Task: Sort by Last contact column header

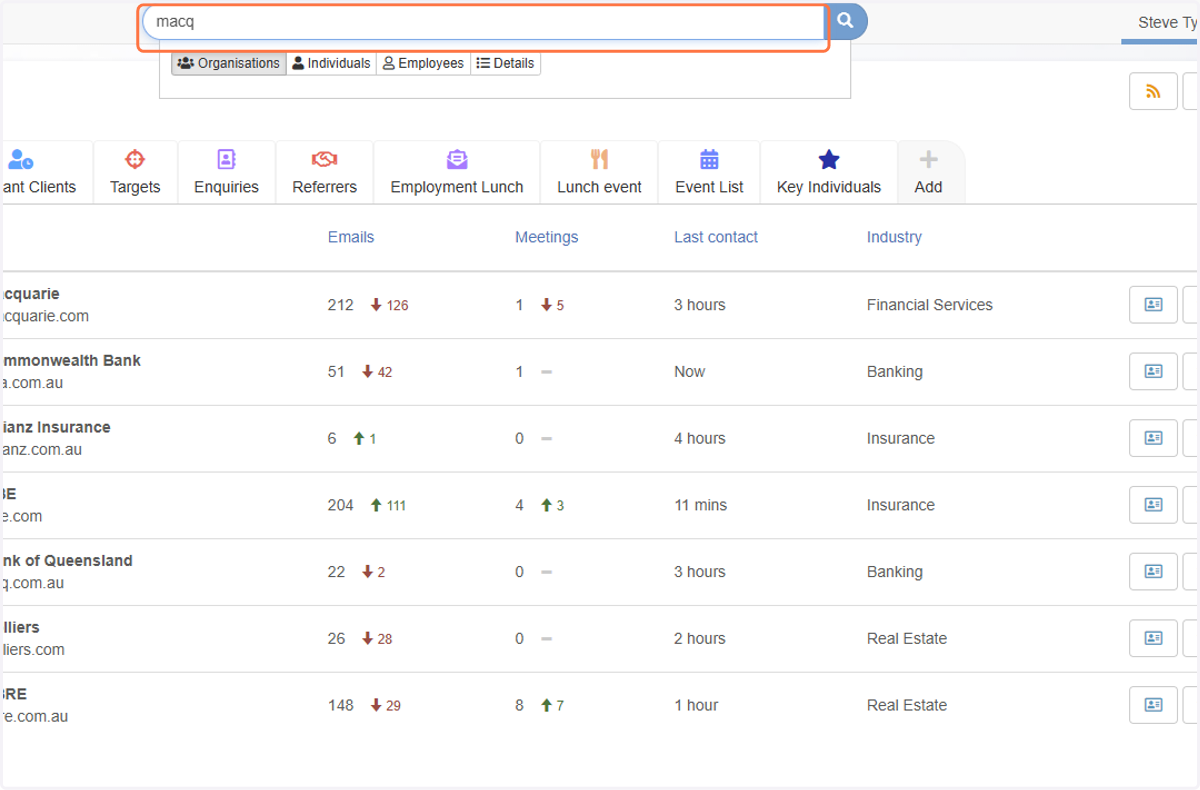Action: click(x=716, y=237)
